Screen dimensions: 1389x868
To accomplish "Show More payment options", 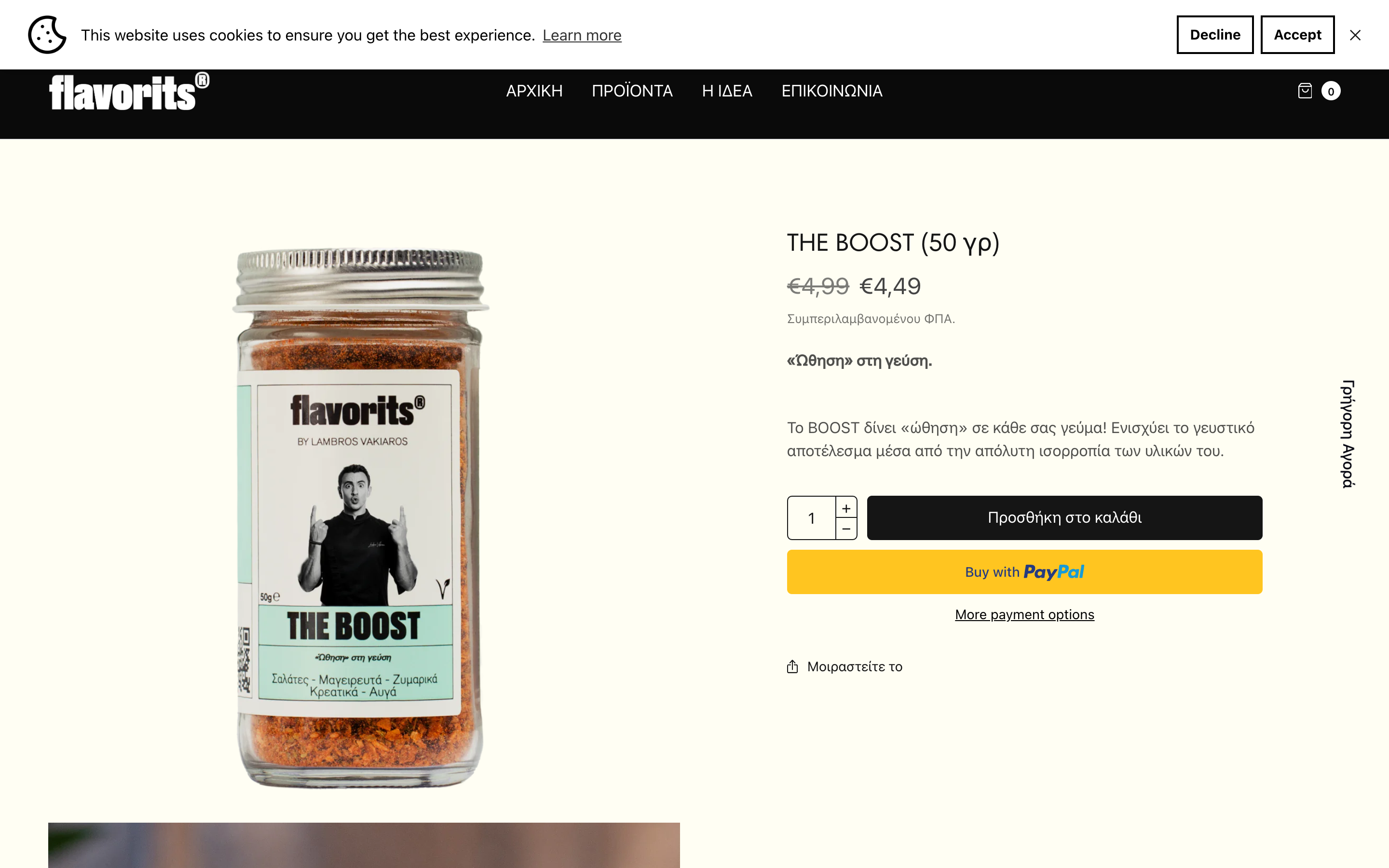I will click(1024, 614).
